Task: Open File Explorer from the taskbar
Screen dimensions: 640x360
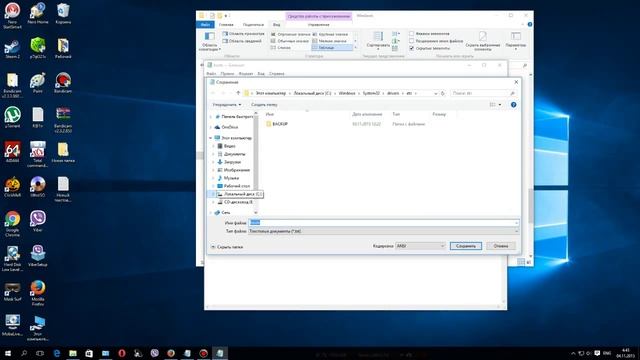Action: pos(73,353)
